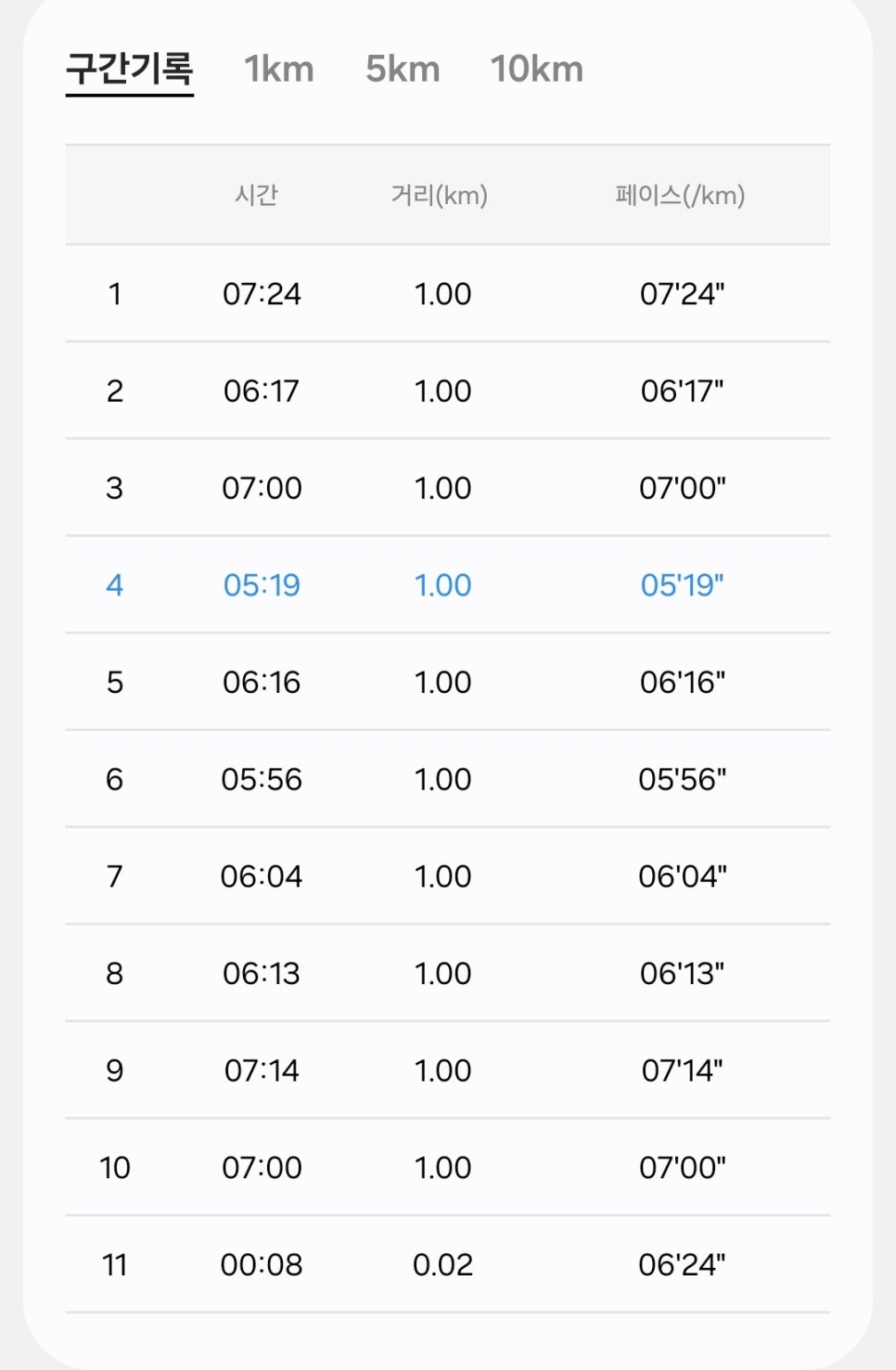Tap the 06'24" pace in lap 11
The height and width of the screenshot is (1370, 896).
pyautogui.click(x=683, y=1265)
